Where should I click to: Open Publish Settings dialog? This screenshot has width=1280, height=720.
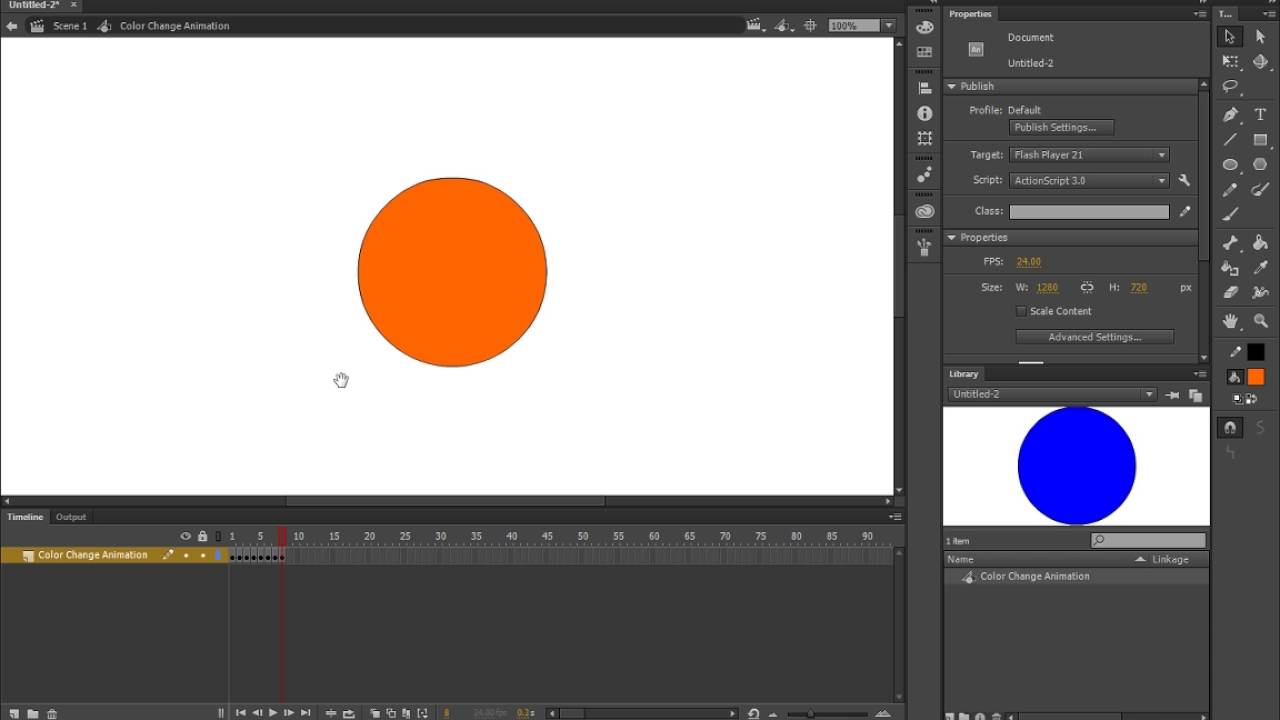pyautogui.click(x=1061, y=128)
